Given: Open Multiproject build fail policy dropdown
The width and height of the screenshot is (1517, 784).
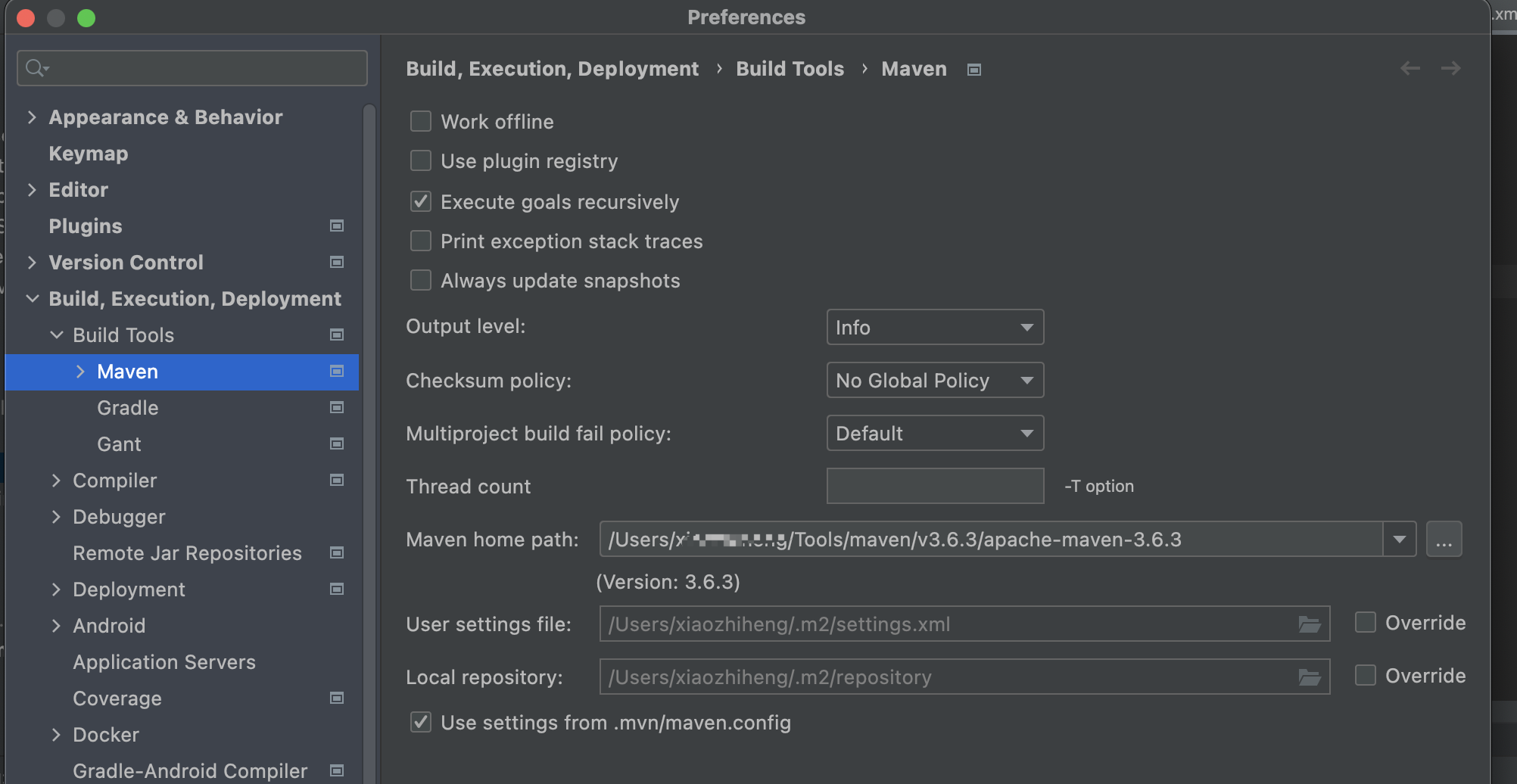Looking at the screenshot, I should pos(935,433).
